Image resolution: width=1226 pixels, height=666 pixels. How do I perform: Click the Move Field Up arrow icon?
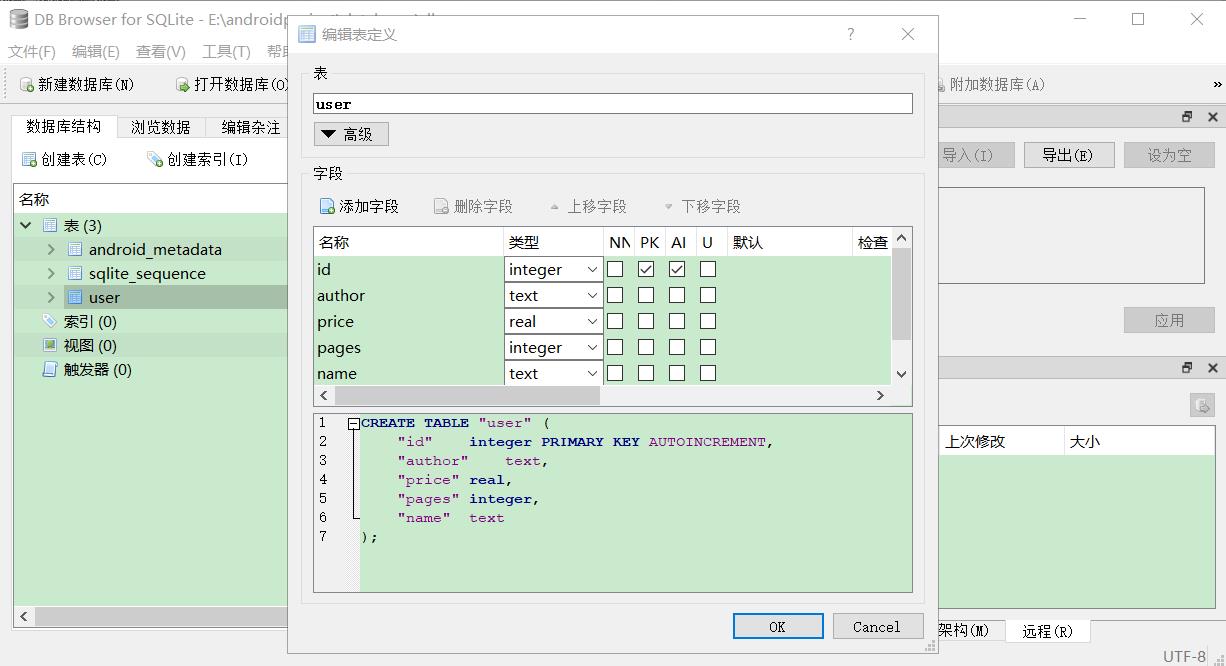point(555,207)
